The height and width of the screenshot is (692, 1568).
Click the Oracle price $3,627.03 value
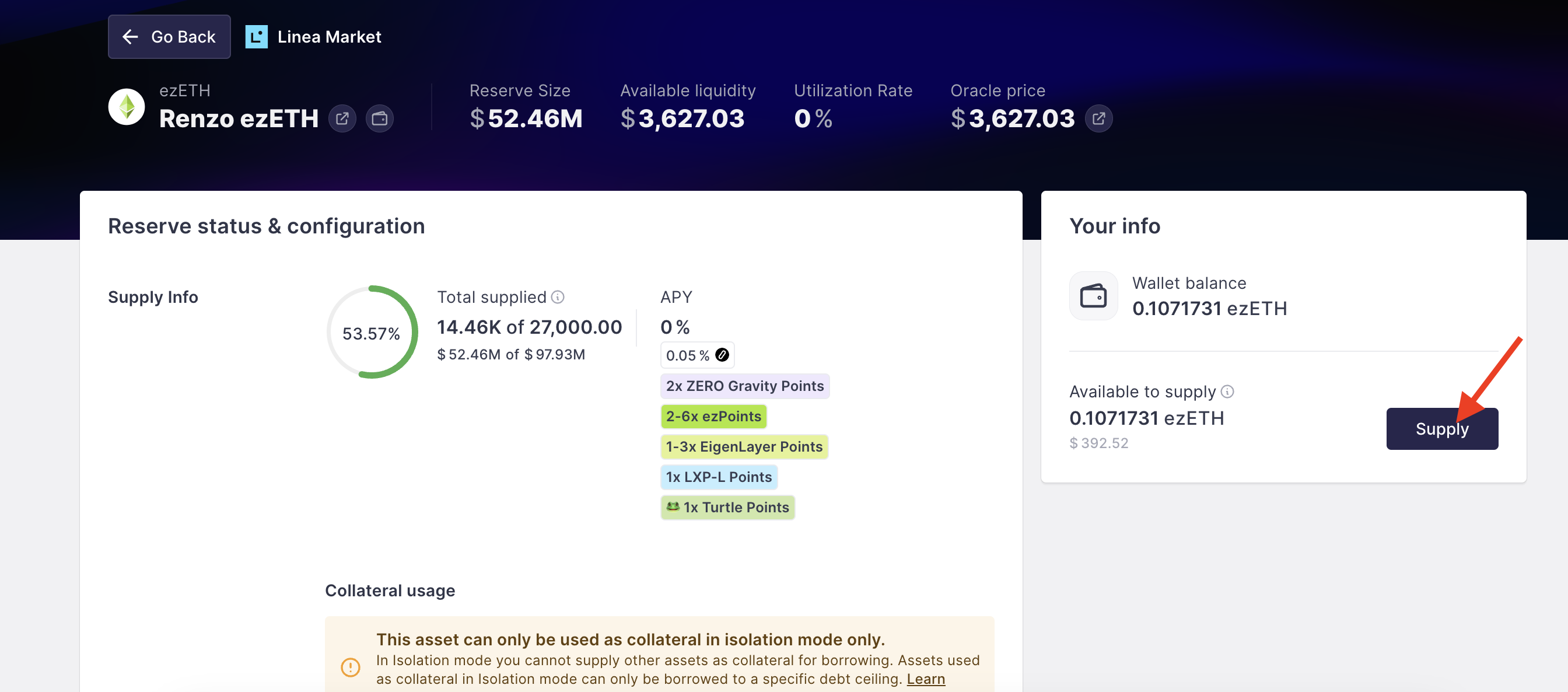pos(1013,118)
